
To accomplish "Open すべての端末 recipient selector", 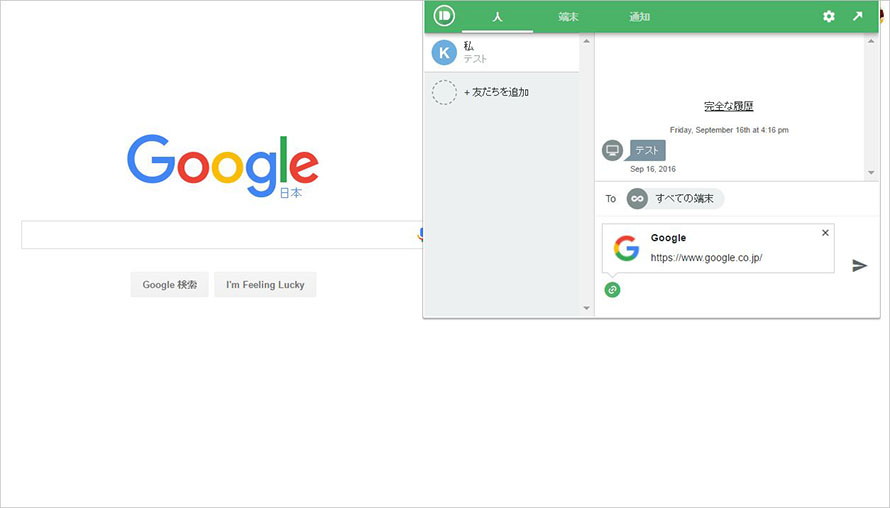I will [675, 199].
